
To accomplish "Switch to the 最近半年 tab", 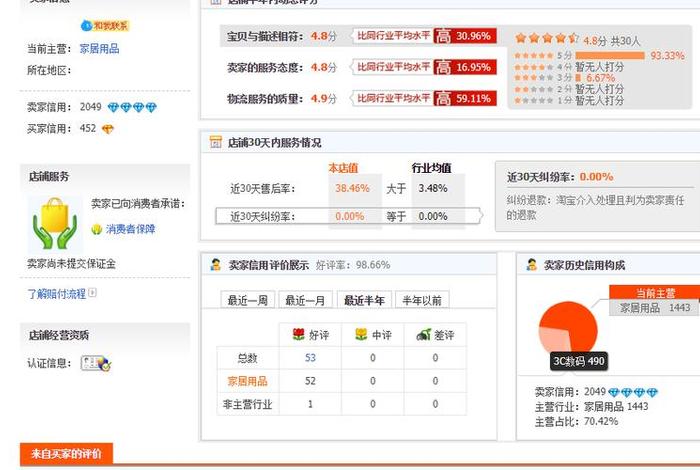I will [x=364, y=300].
